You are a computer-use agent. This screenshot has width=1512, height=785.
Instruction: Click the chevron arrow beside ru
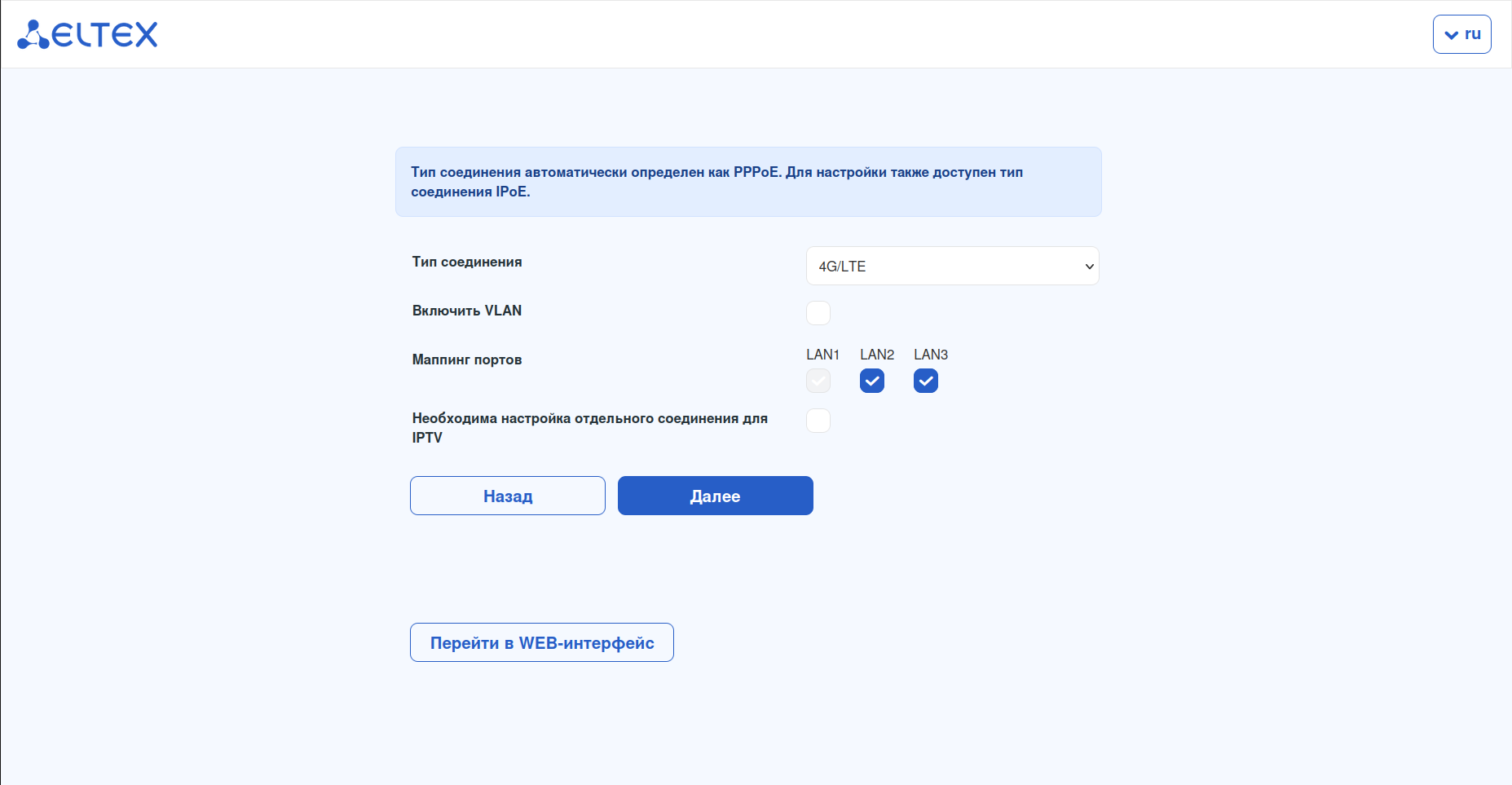(1451, 35)
